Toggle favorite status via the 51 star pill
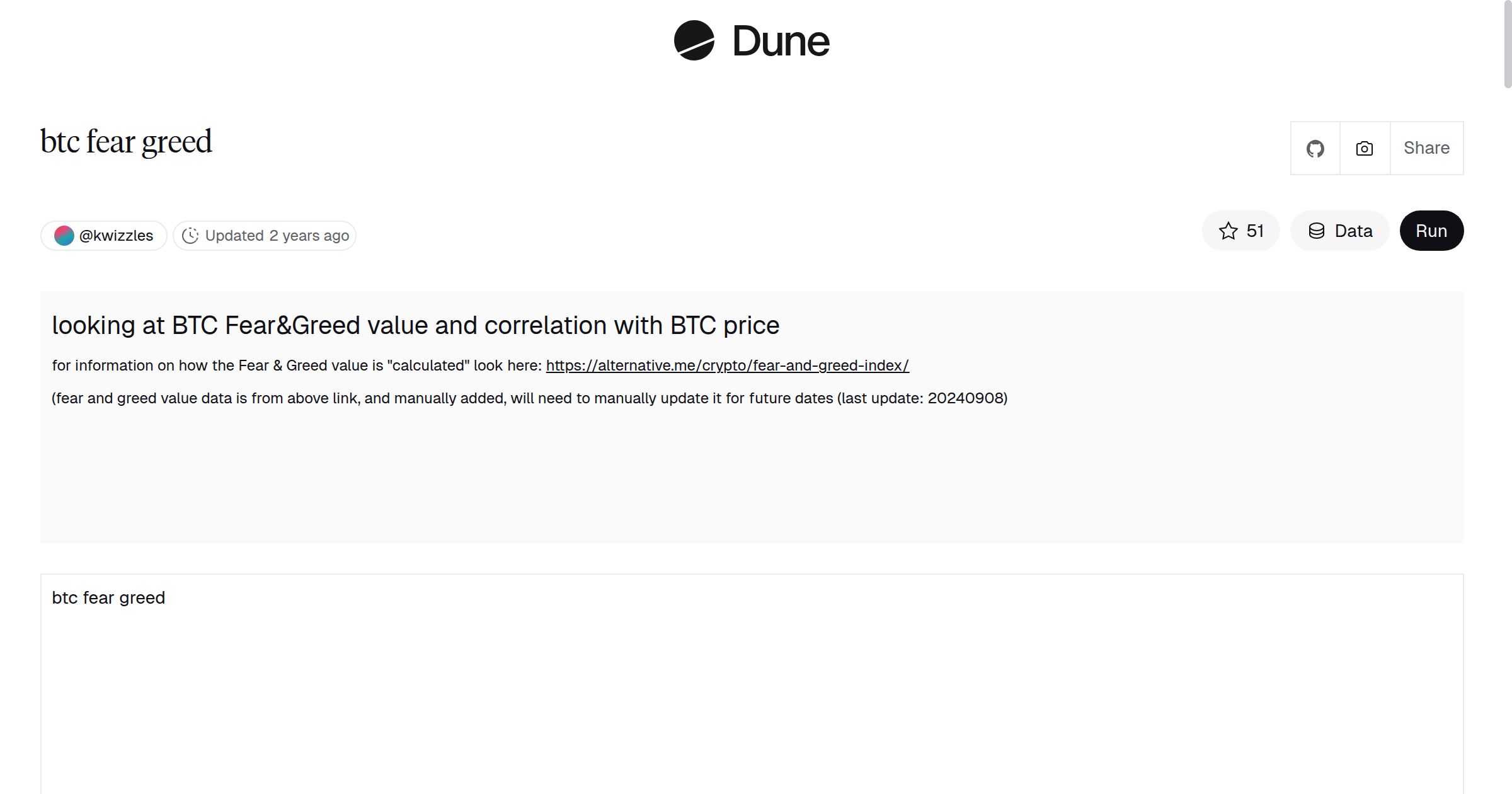 [1240, 231]
